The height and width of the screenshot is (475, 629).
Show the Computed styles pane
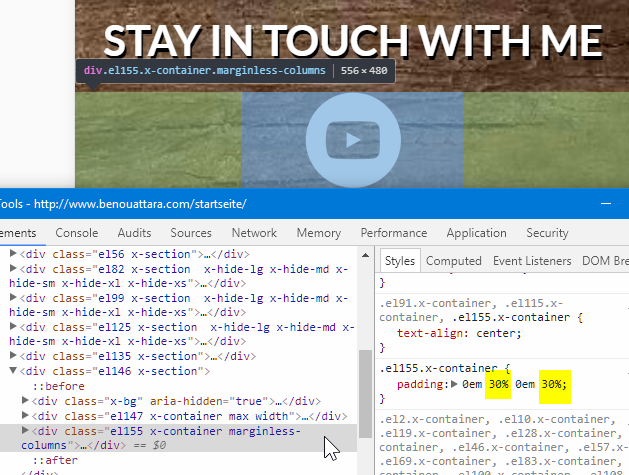pos(453,261)
